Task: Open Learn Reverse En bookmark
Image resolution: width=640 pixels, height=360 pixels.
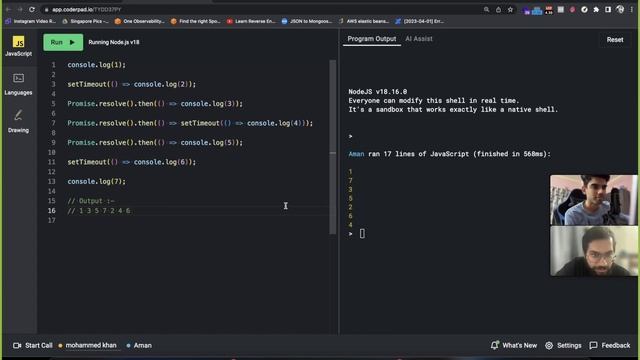Action: [251, 21]
